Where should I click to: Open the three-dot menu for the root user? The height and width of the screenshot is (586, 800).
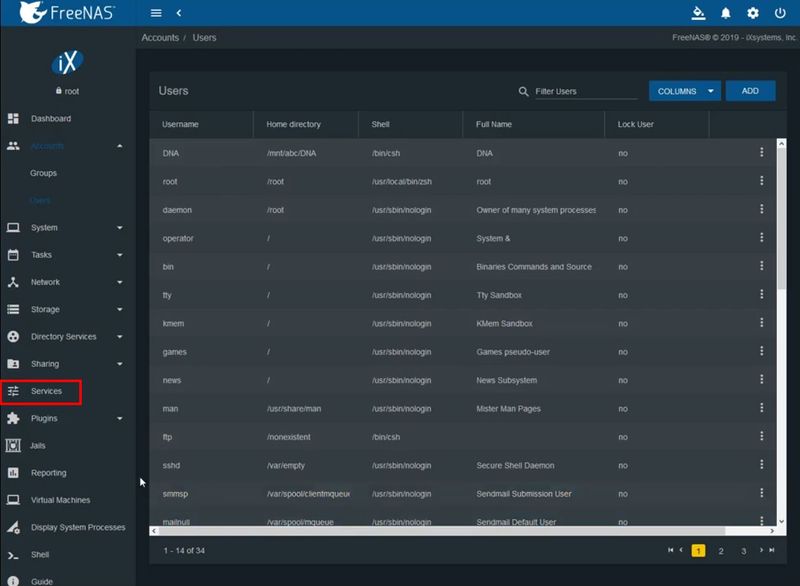761,181
